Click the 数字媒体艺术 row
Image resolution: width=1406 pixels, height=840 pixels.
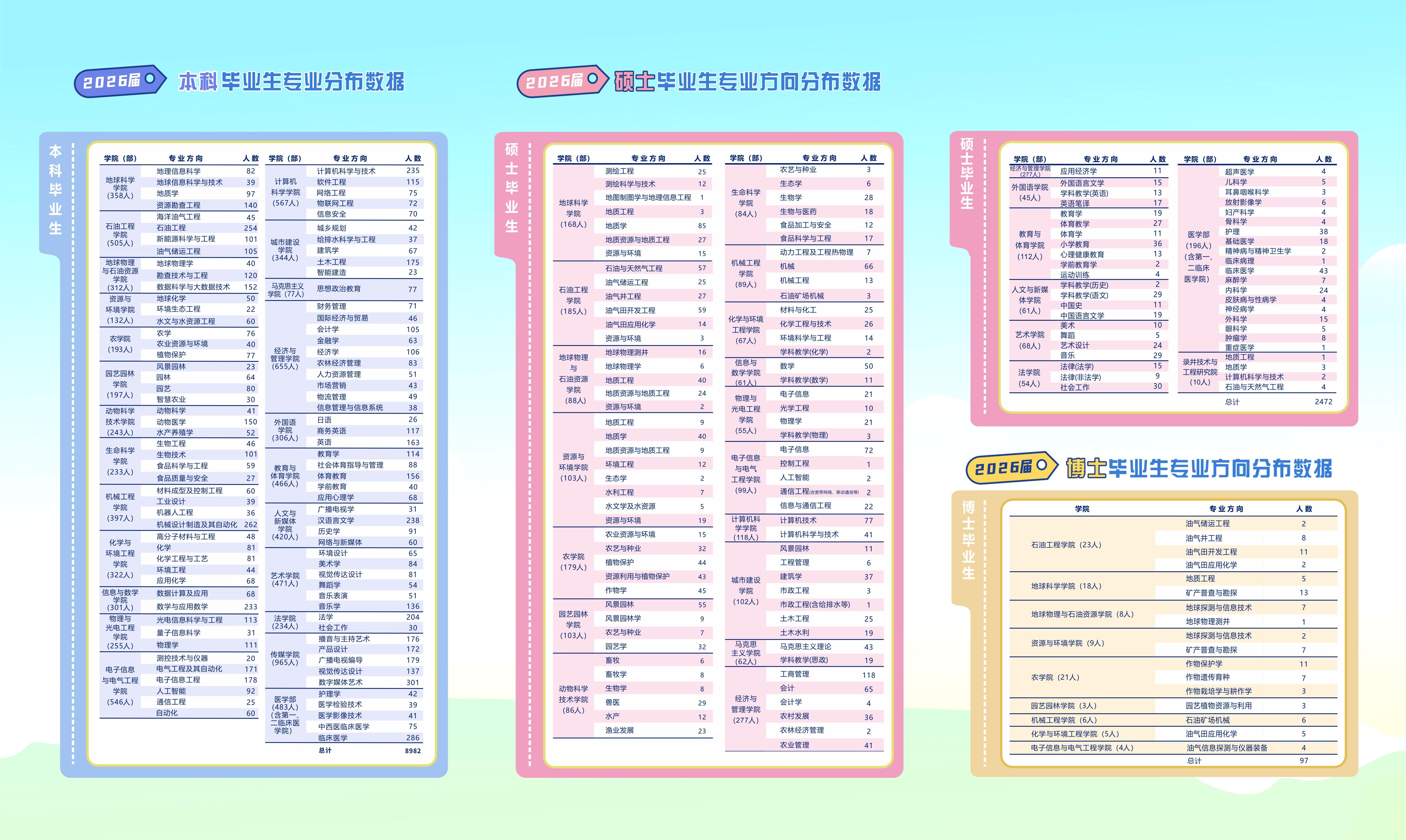click(x=365, y=683)
